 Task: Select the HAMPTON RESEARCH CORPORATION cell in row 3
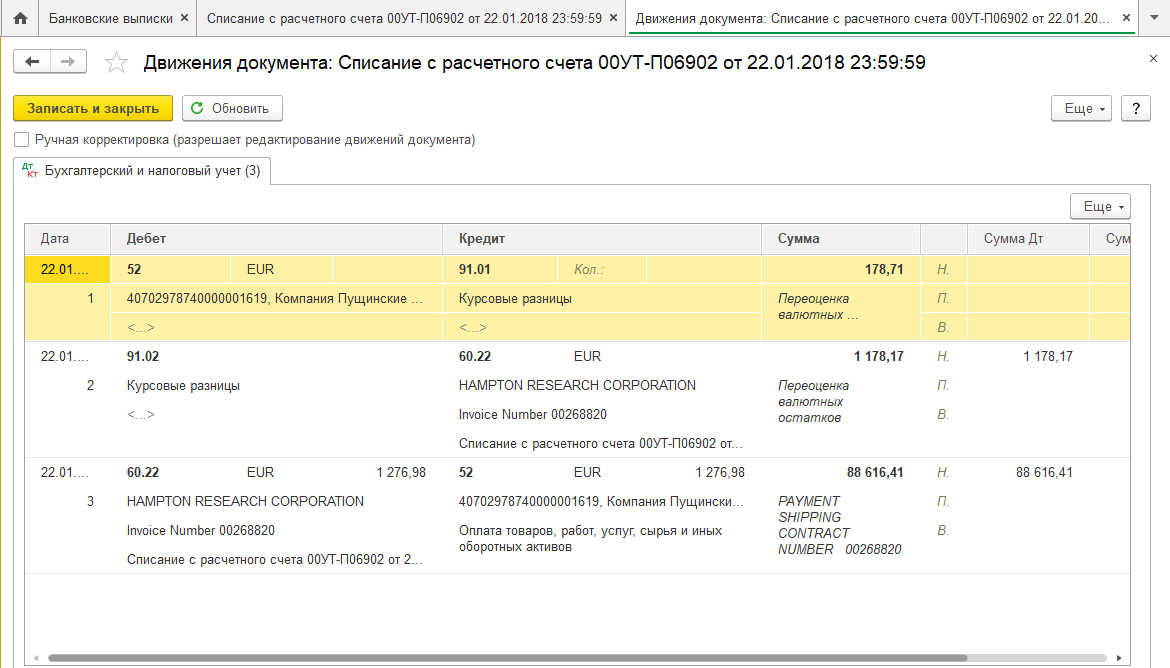pos(245,501)
